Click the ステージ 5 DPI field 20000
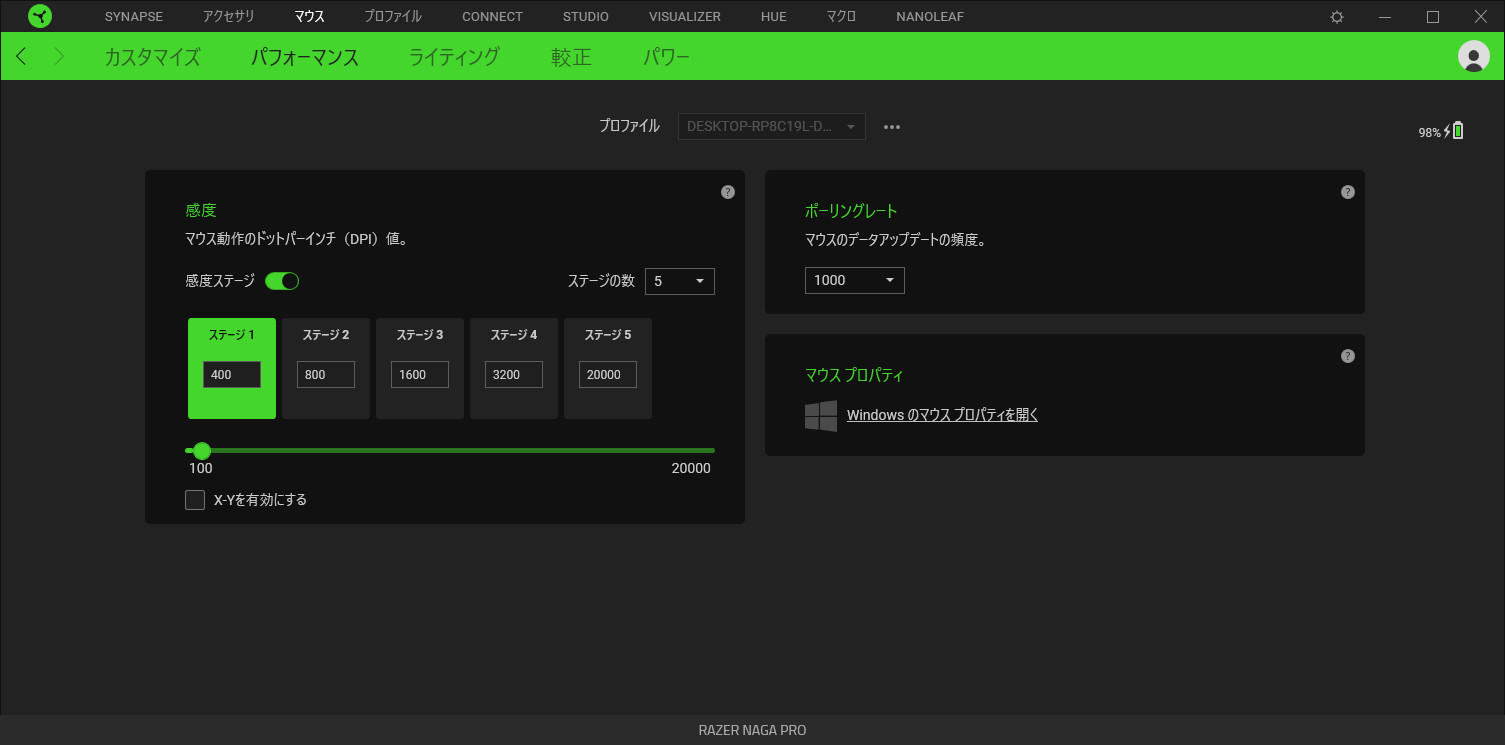 [x=608, y=375]
